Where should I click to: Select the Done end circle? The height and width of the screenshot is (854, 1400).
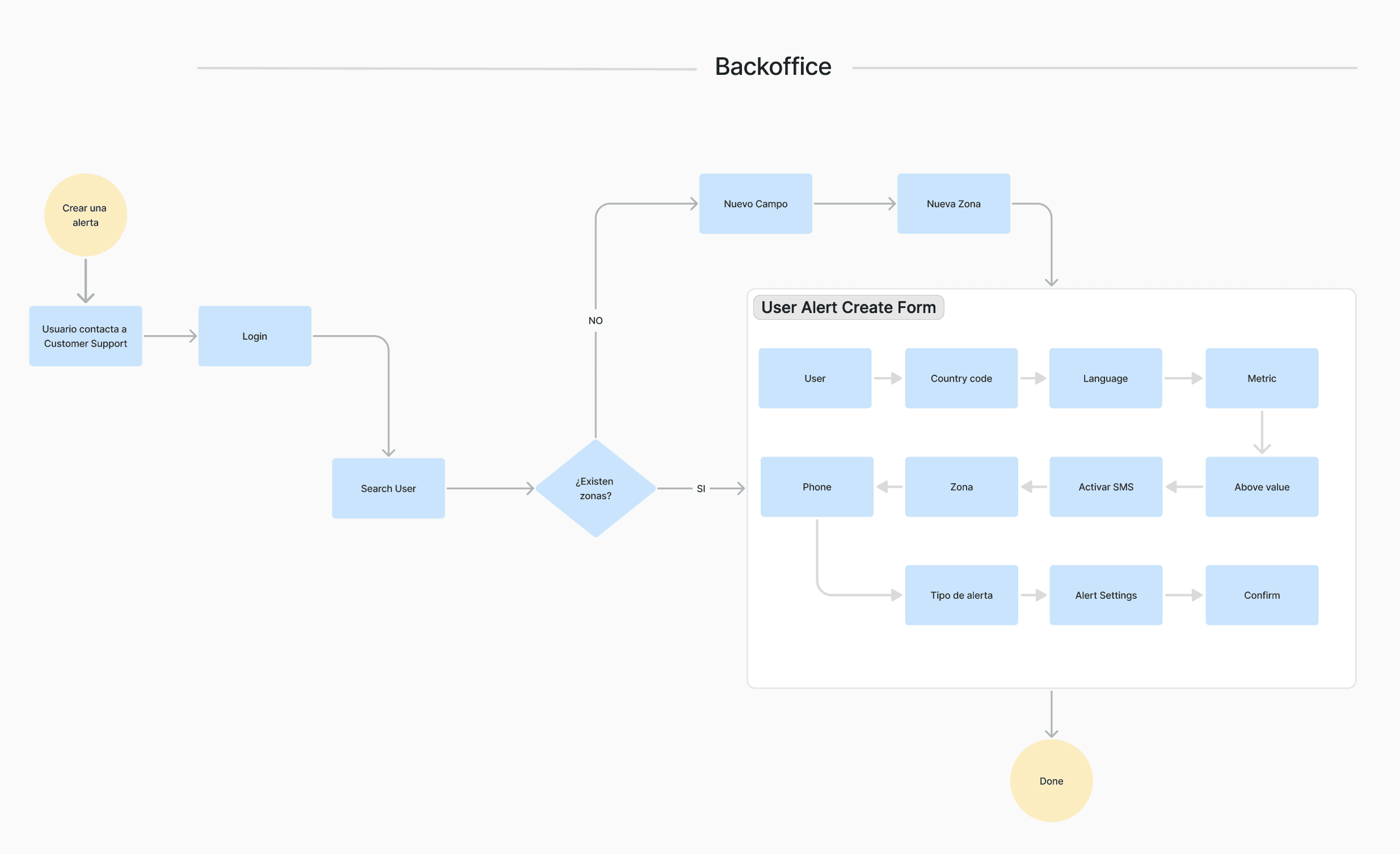click(1051, 781)
